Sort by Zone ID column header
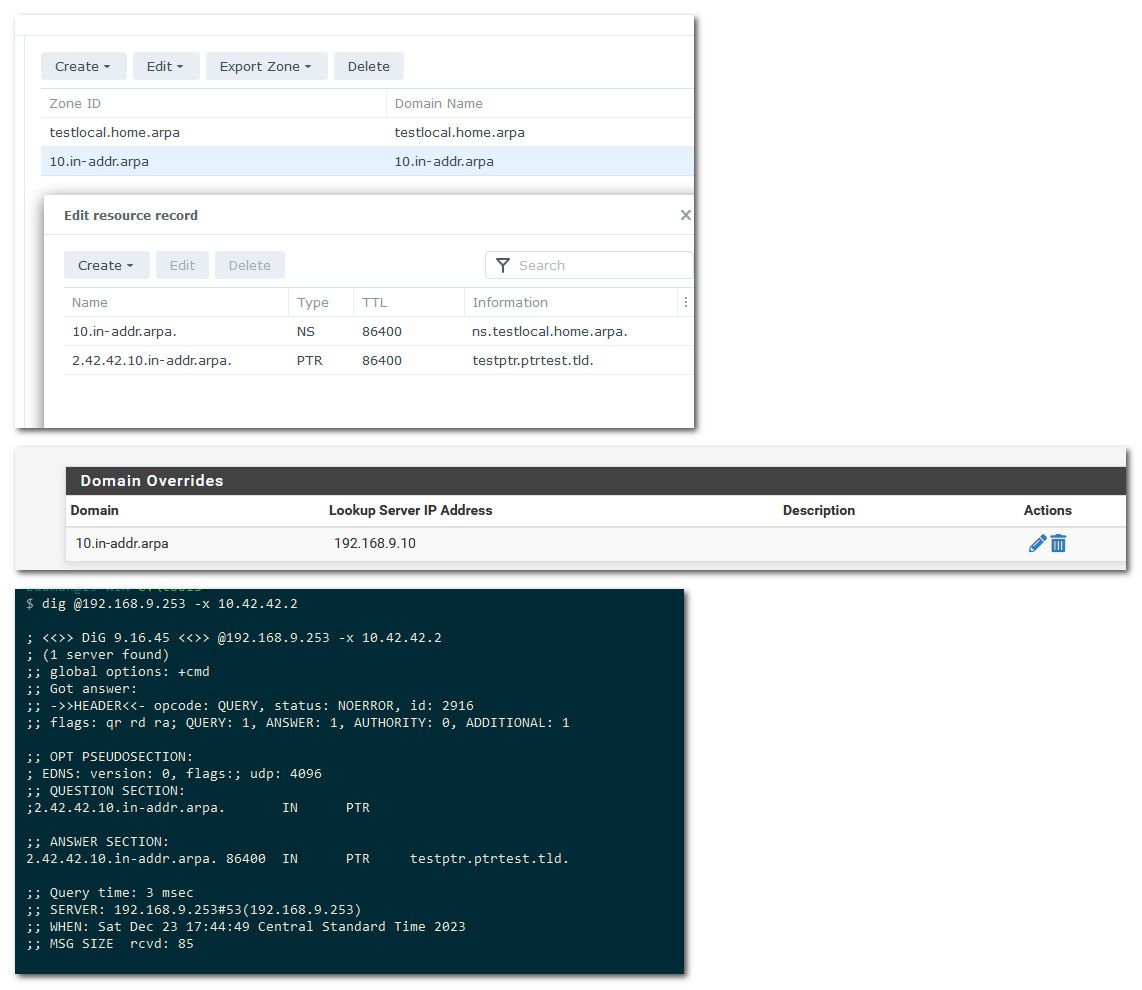Image resolution: width=1142 pixels, height=990 pixels. pos(213,103)
